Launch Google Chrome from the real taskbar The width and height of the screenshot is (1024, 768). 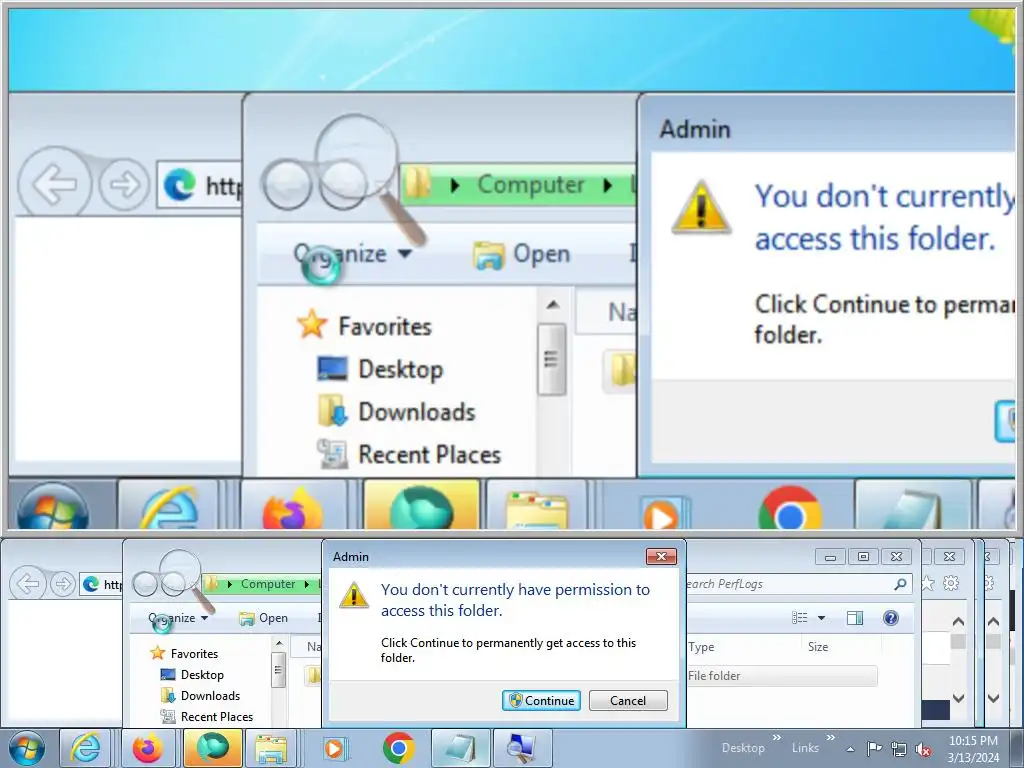(x=398, y=748)
